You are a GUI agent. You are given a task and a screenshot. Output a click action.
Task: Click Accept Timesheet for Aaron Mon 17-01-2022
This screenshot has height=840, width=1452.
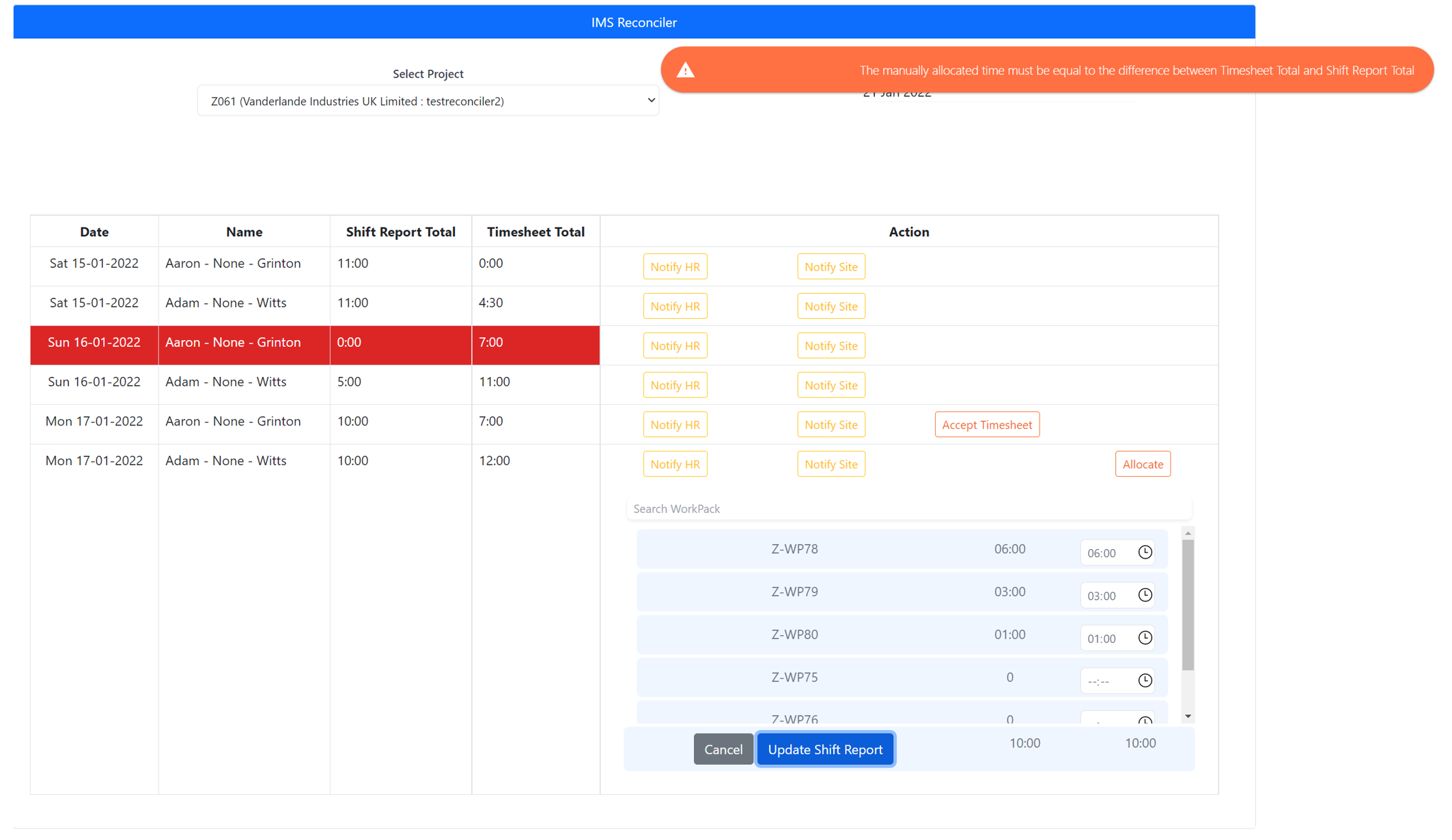(986, 424)
